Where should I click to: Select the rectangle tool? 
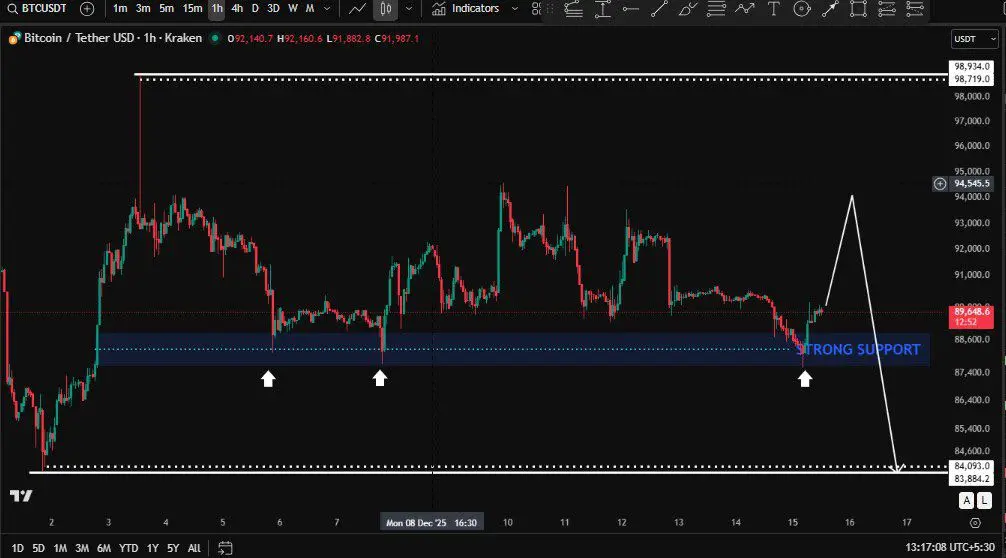(x=858, y=9)
